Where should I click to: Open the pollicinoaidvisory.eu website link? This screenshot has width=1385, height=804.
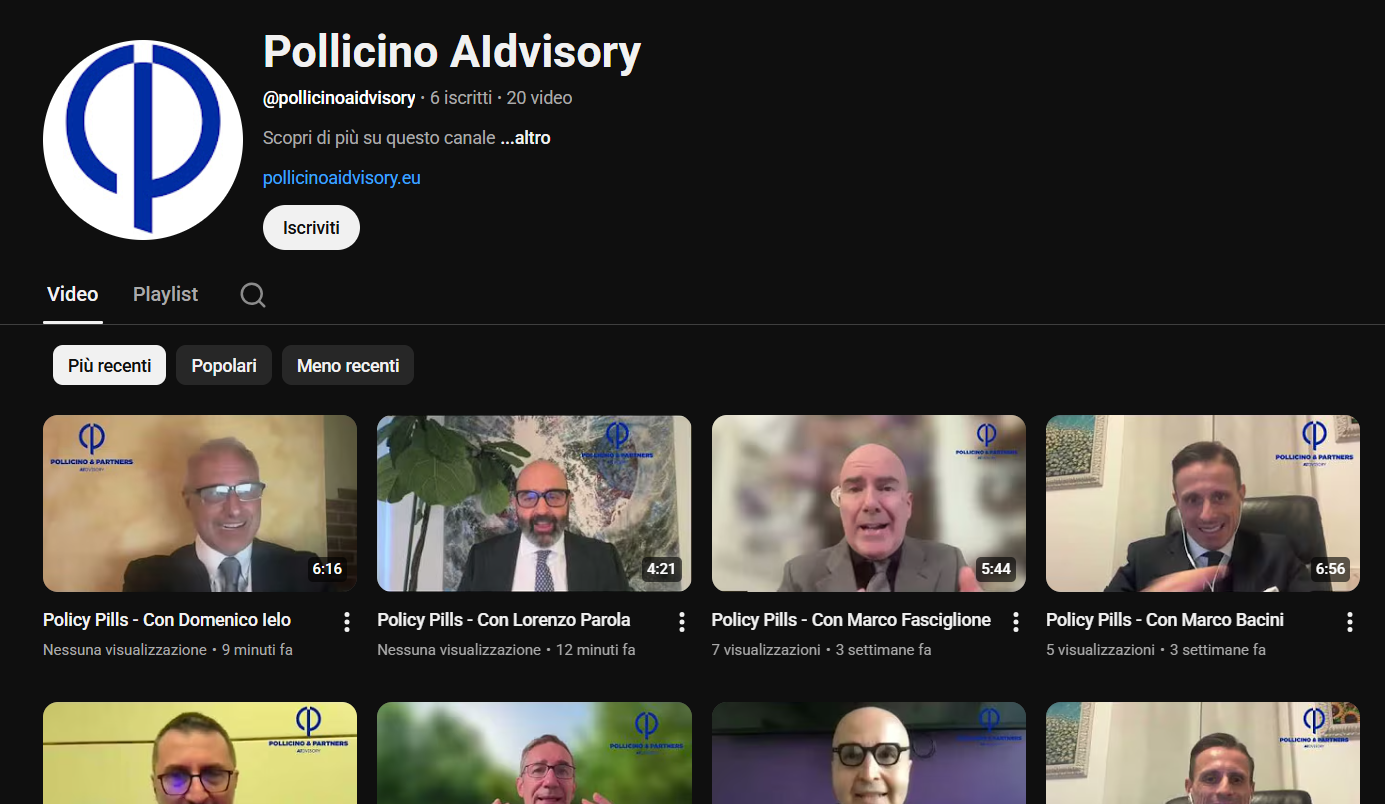(341, 178)
